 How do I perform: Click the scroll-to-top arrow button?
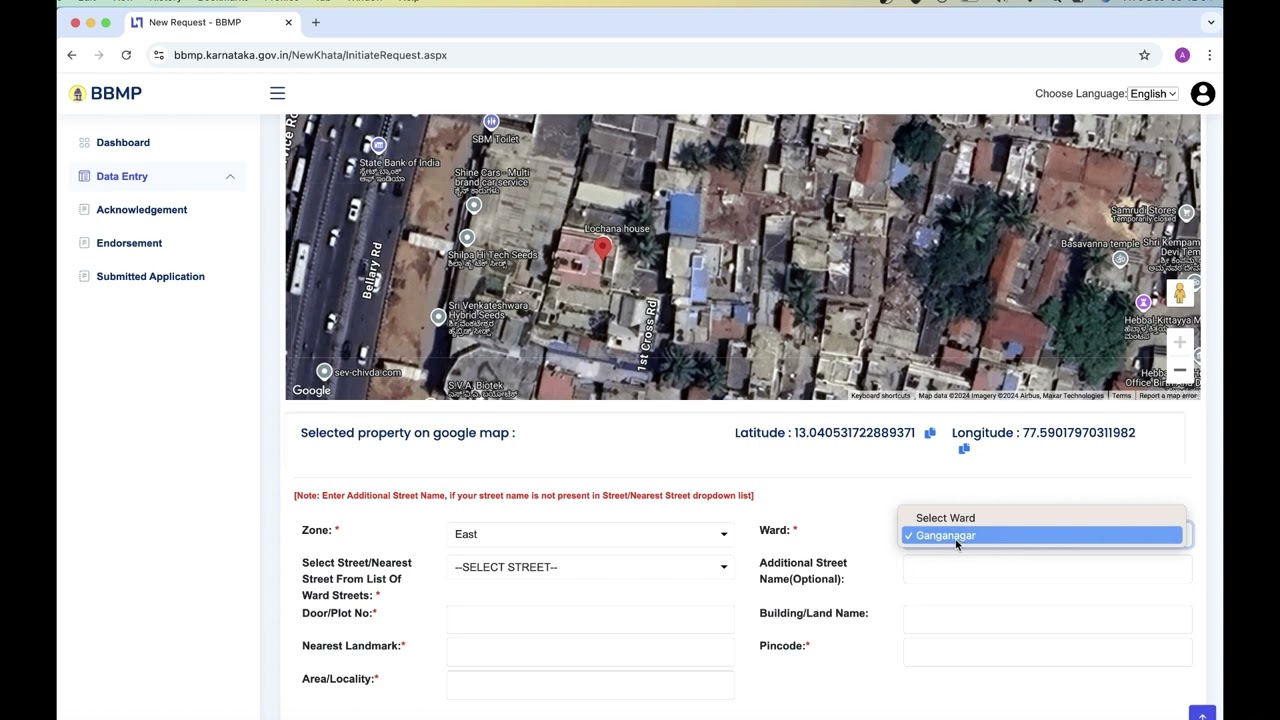click(x=1202, y=713)
